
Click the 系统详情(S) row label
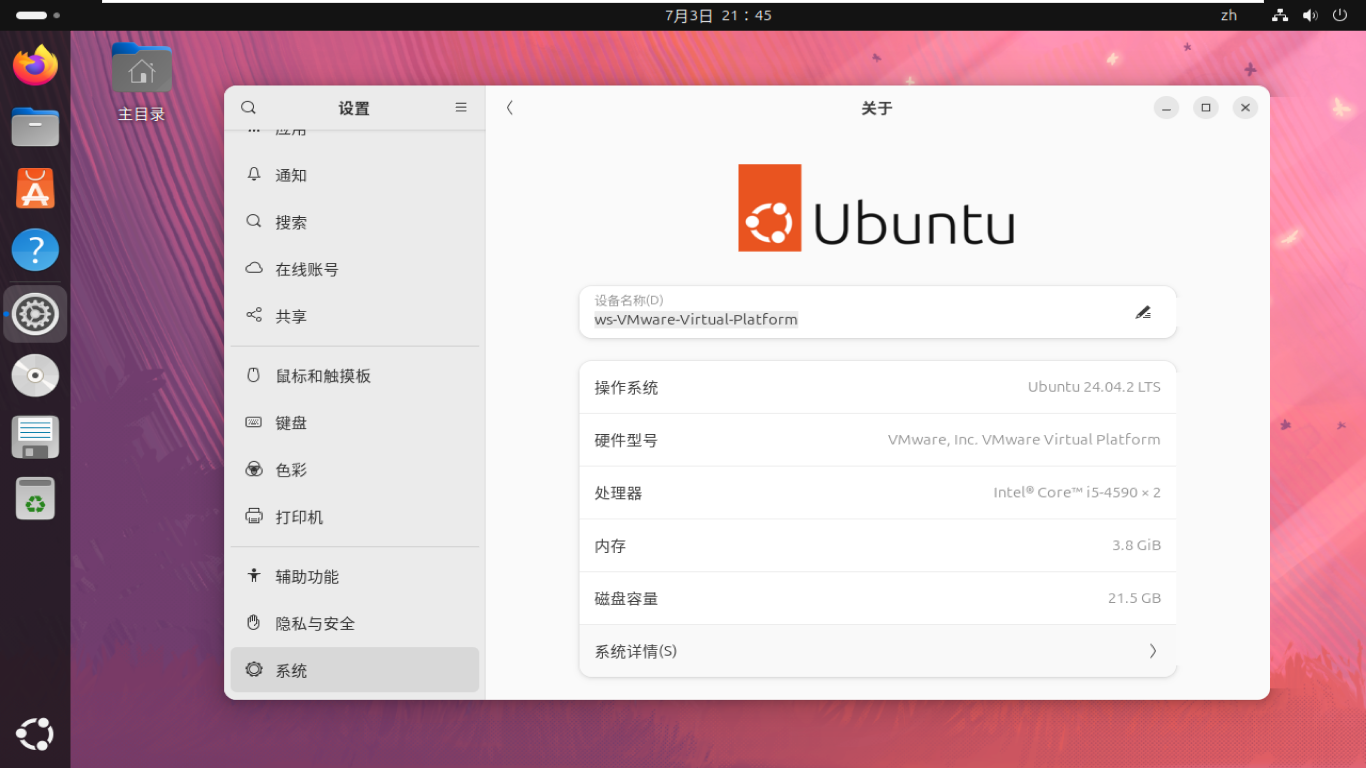click(636, 651)
